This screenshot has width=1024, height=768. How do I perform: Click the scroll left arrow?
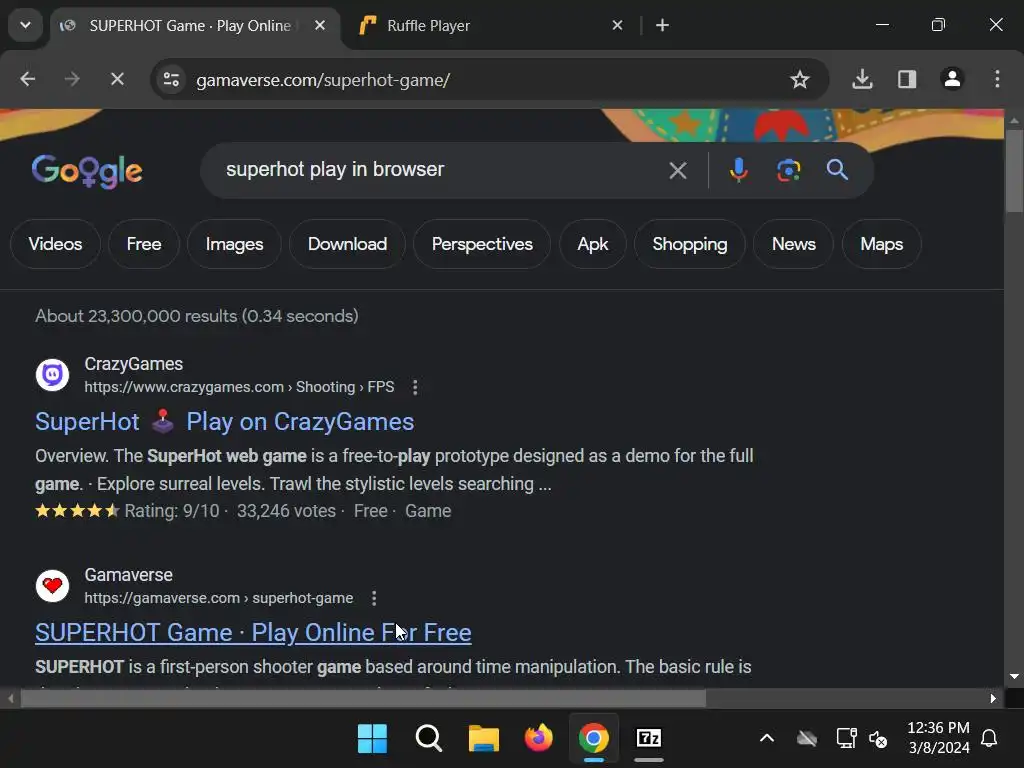pos(10,698)
